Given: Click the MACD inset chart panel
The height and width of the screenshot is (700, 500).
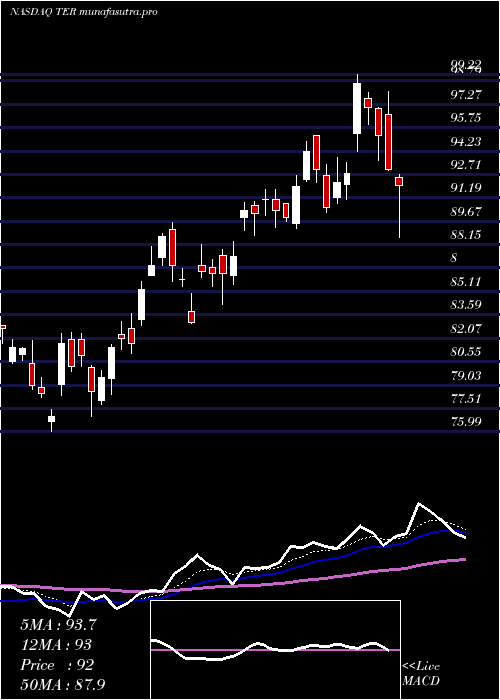Looking at the screenshot, I should click(x=275, y=650).
